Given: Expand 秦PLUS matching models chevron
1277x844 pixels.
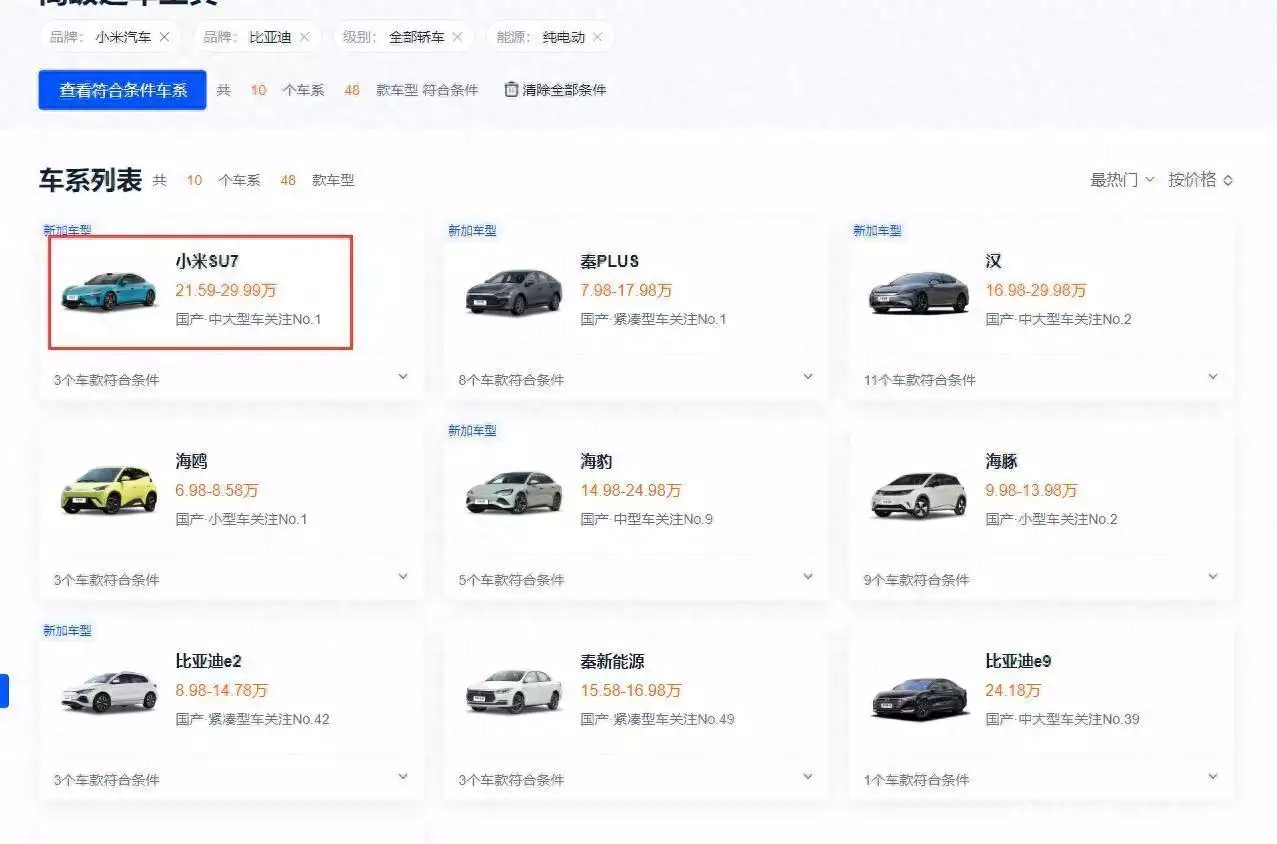Looking at the screenshot, I should (x=808, y=377).
